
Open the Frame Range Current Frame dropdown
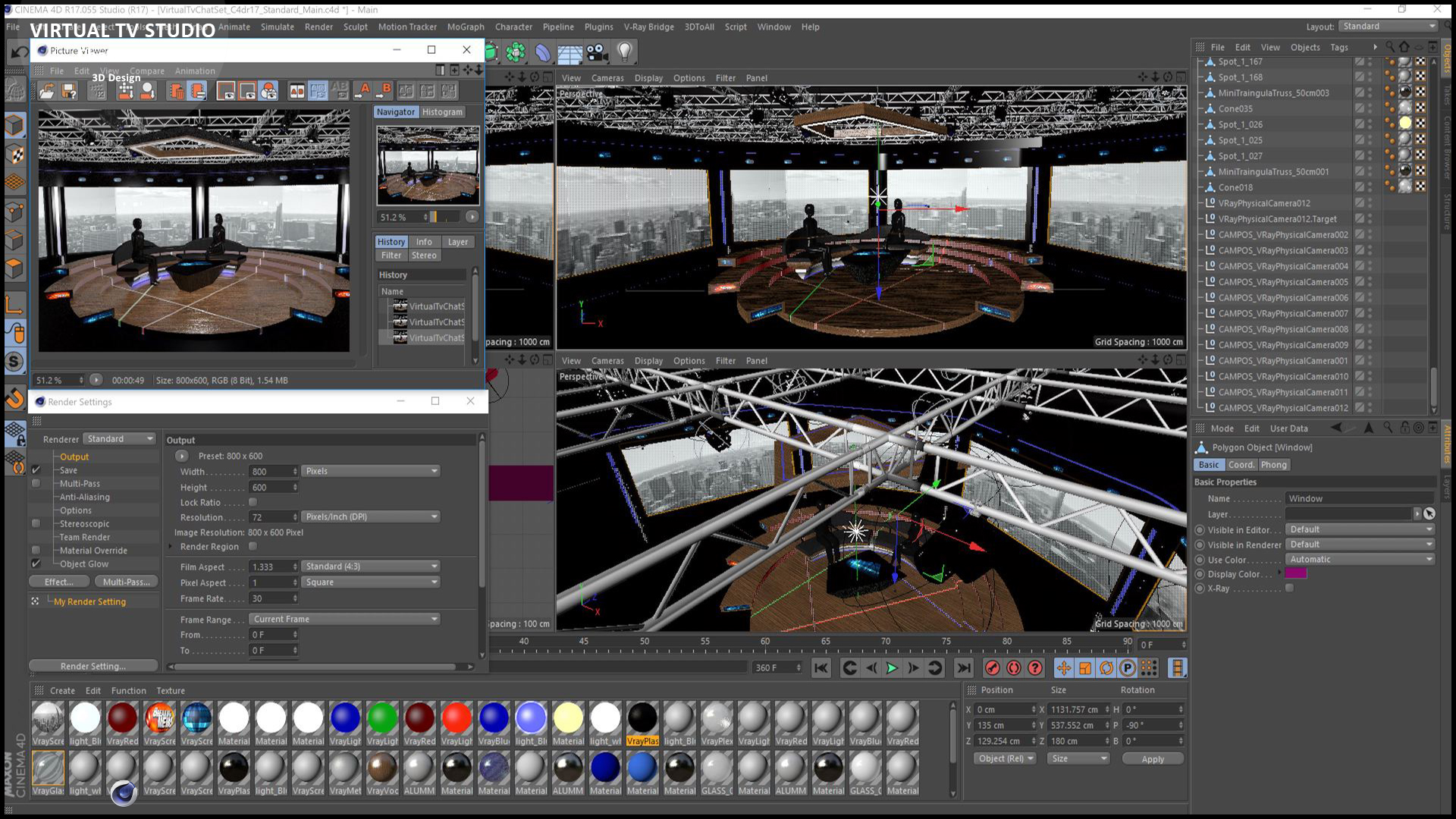[345, 620]
